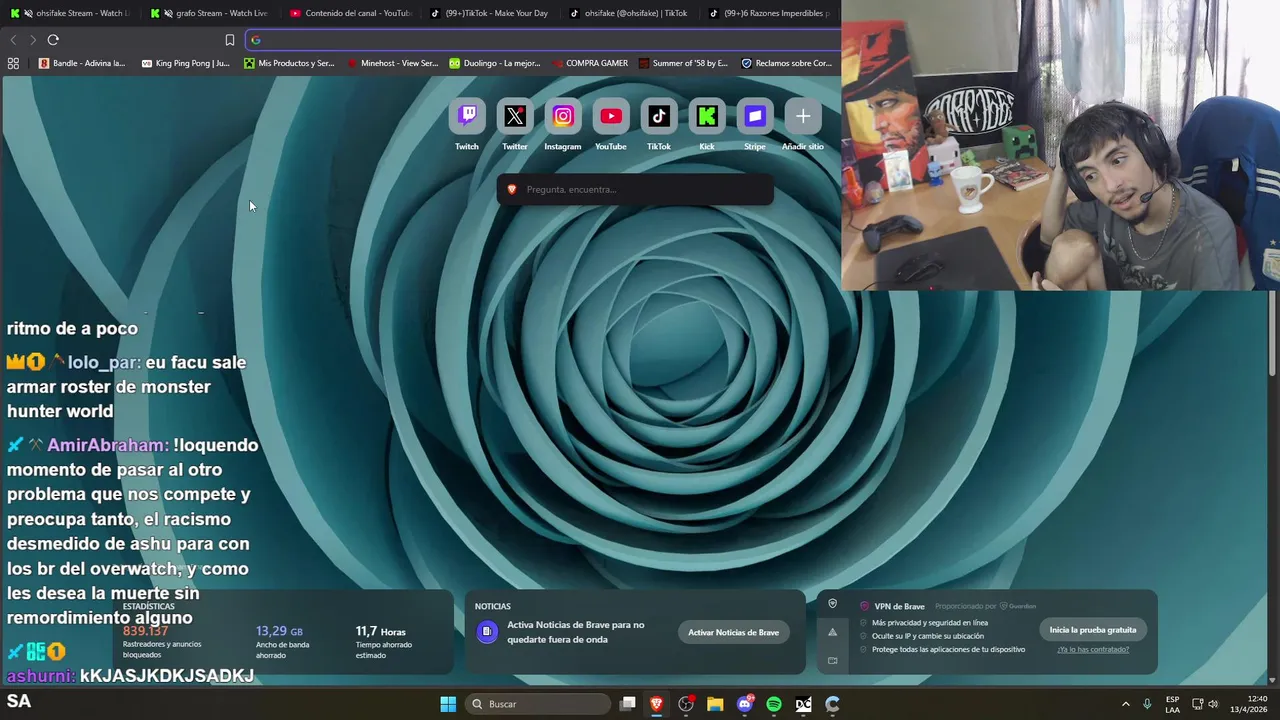Click the 13,29 GB bandwidth saved stat
Image resolution: width=1280 pixels, height=720 pixels.
tap(283, 640)
